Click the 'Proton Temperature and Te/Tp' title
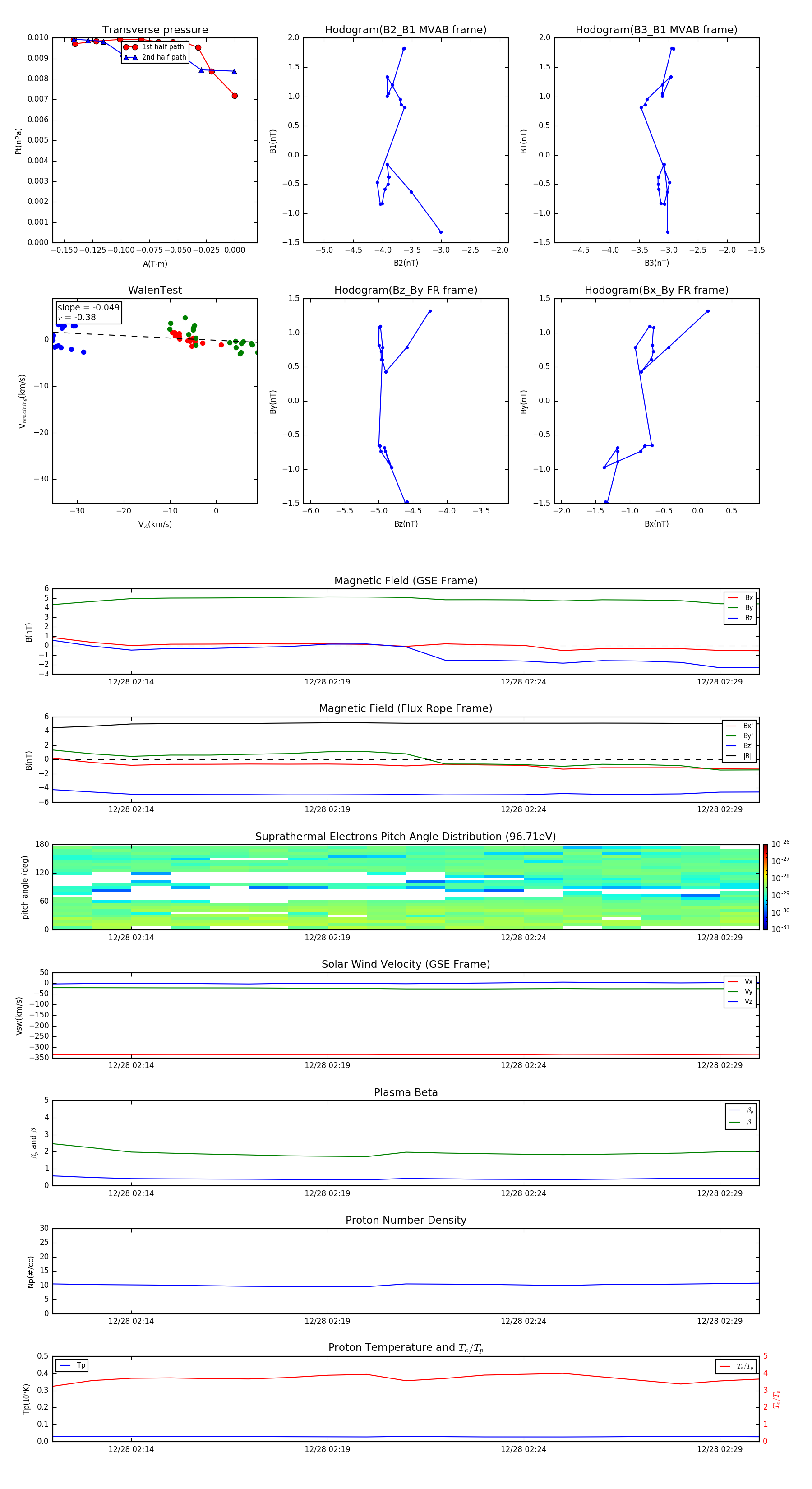Screen dimensions: 812x1489 coord(406,1348)
